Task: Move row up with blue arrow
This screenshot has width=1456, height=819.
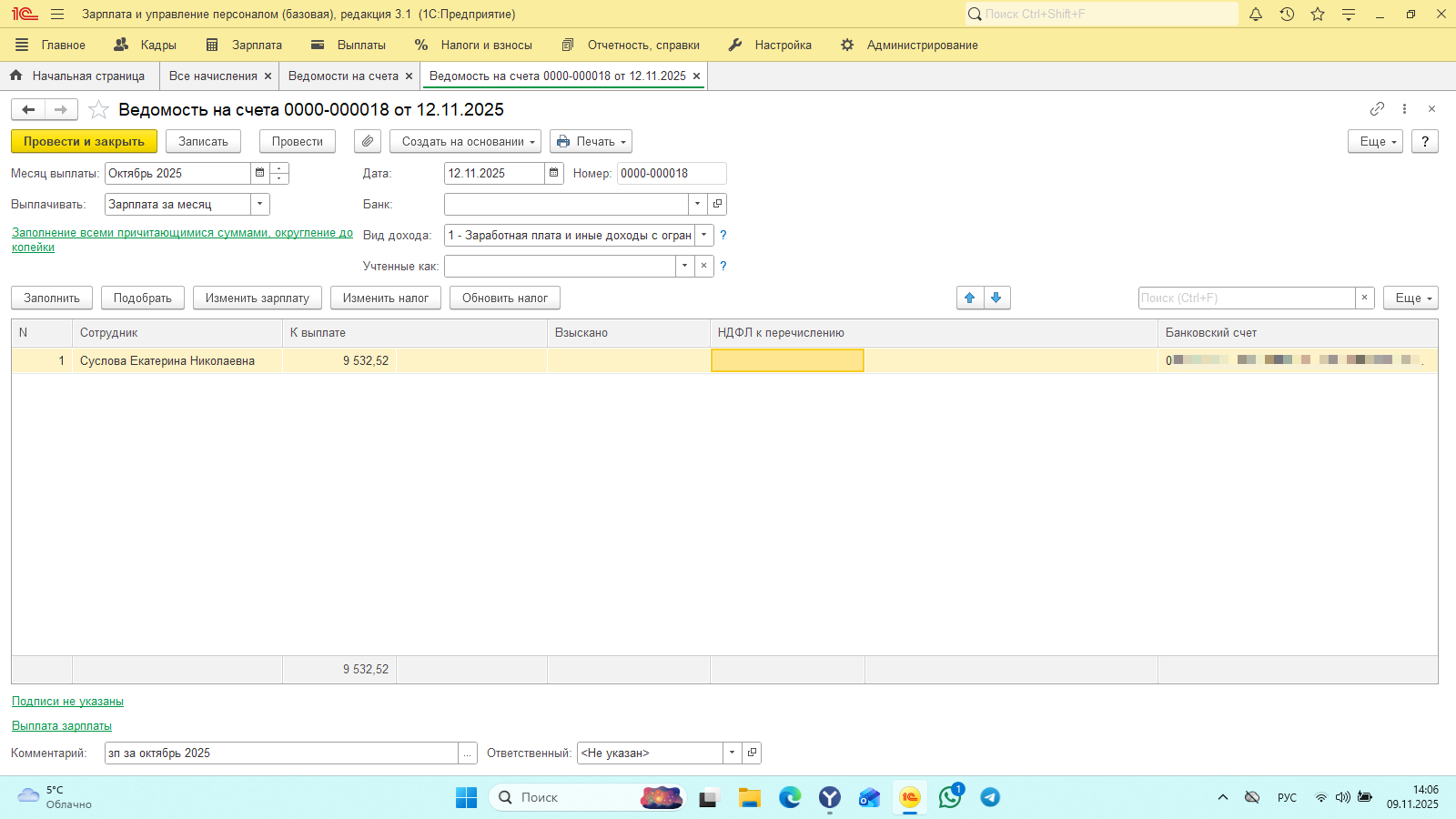Action: (969, 298)
